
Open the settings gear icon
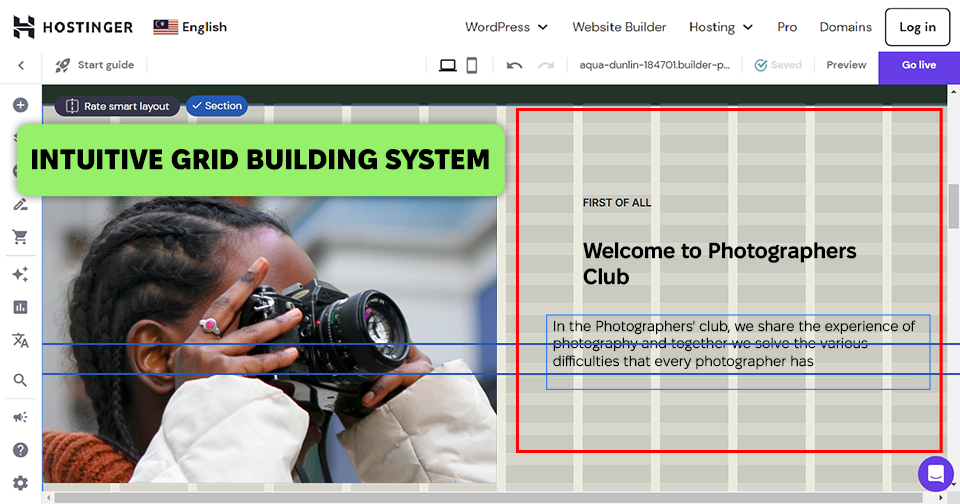(20, 483)
